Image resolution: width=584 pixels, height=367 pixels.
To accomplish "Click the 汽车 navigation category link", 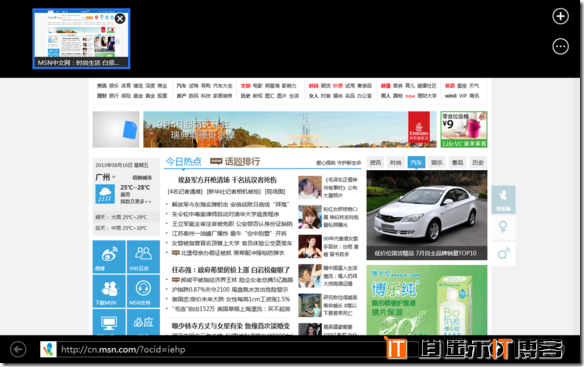I will pos(181,86).
